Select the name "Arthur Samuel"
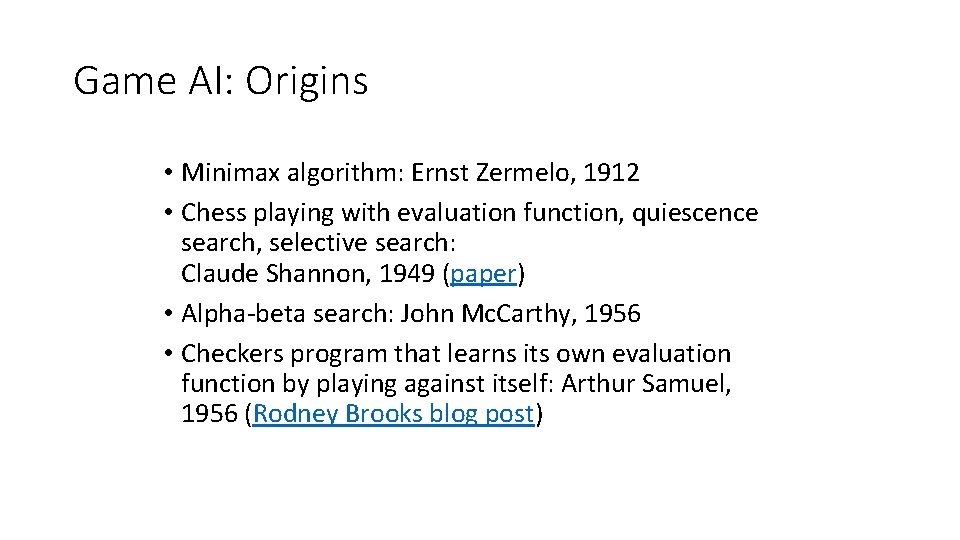Screen dimensions: 960x540 tap(643, 384)
